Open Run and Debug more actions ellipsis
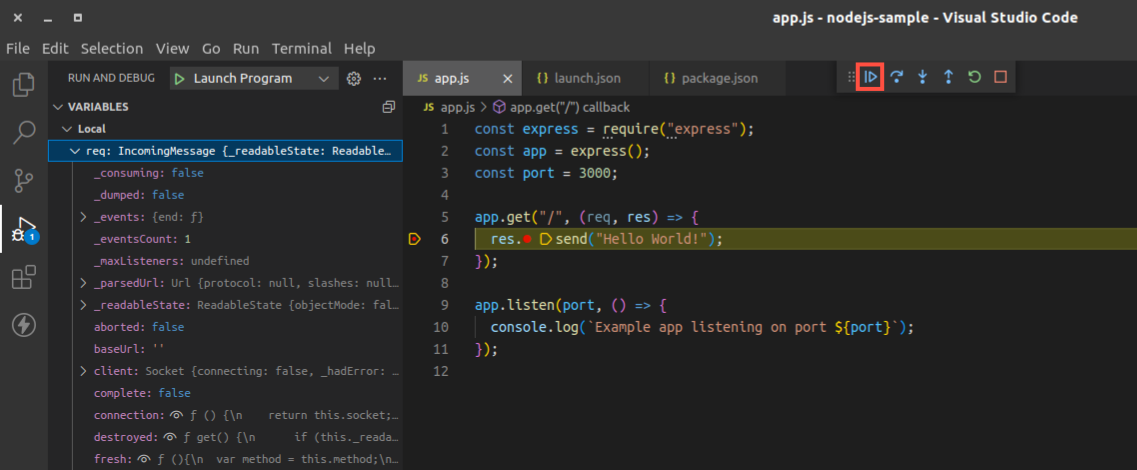 tap(380, 78)
